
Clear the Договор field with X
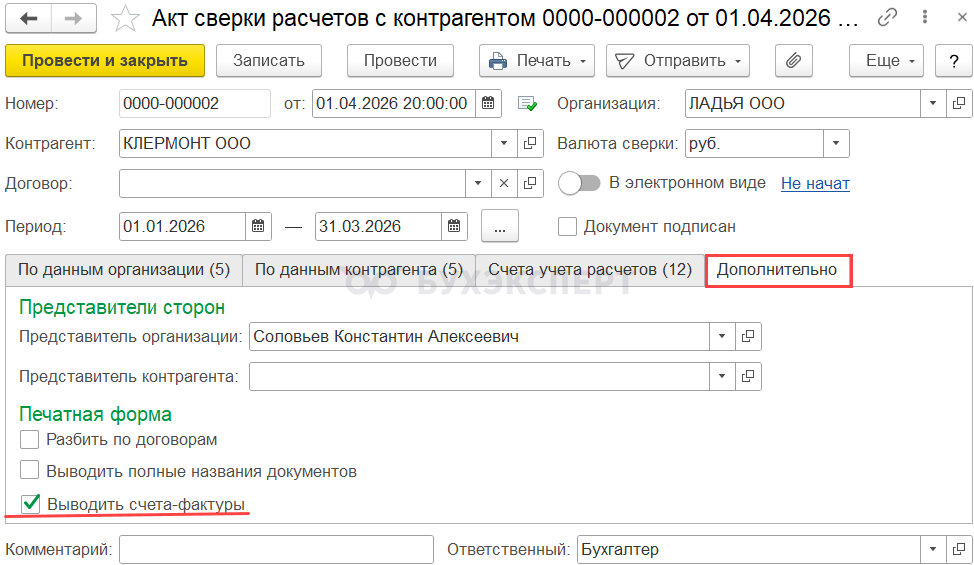tap(504, 183)
